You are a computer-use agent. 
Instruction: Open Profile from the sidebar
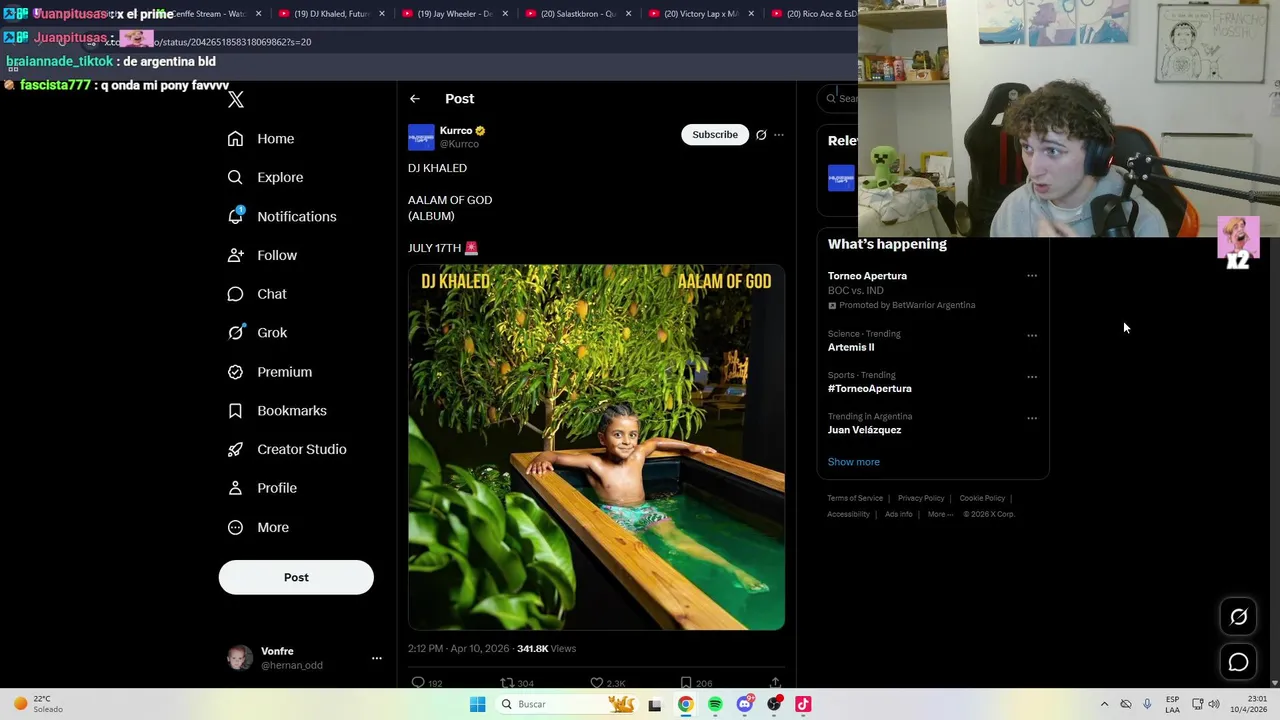coord(262,488)
